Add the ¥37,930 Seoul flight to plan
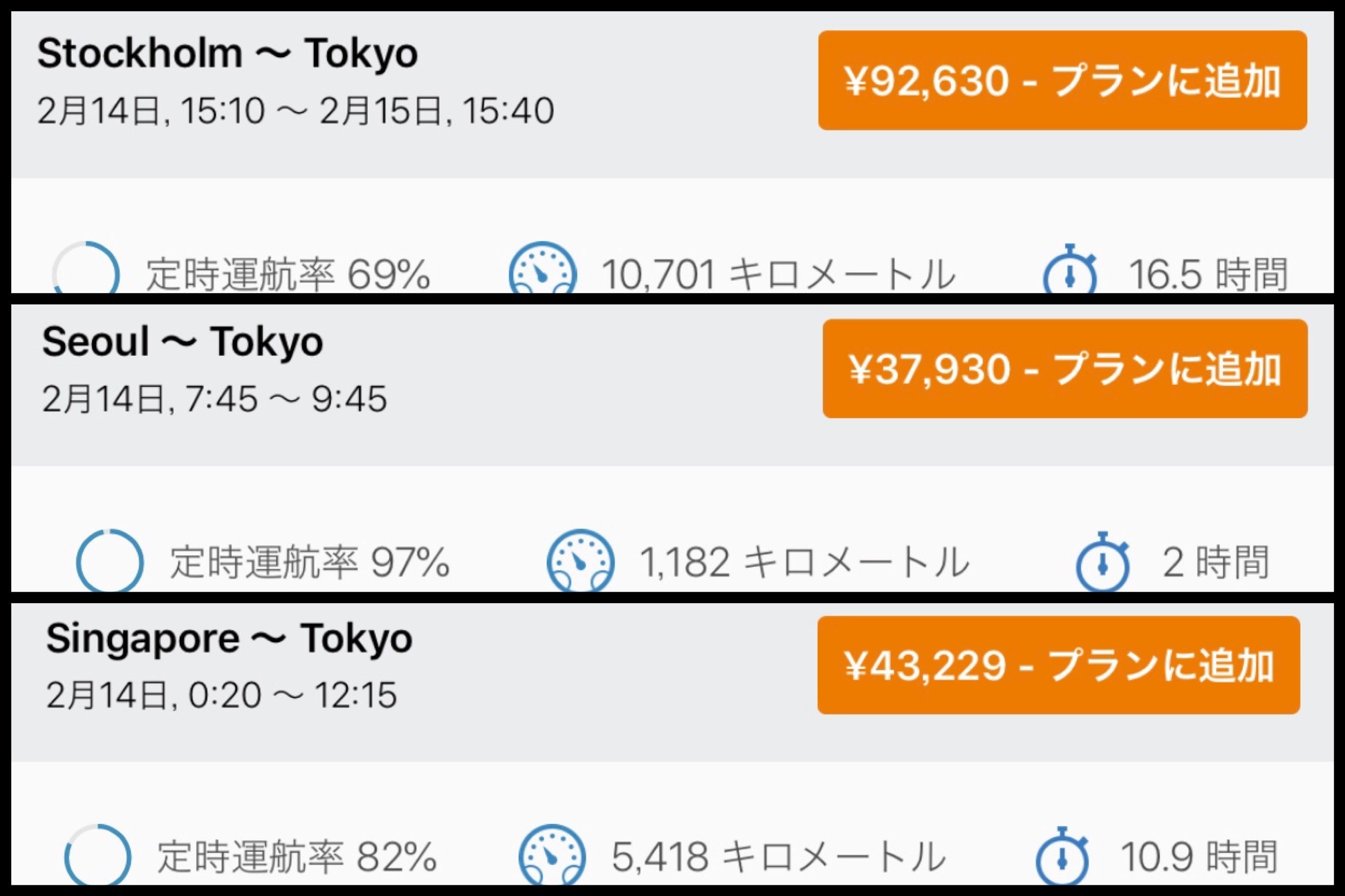 (x=1064, y=368)
